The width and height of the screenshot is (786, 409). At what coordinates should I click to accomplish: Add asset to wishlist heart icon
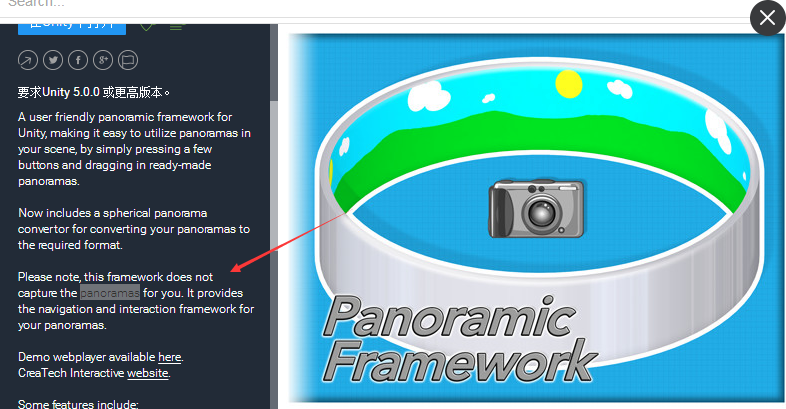click(147, 27)
